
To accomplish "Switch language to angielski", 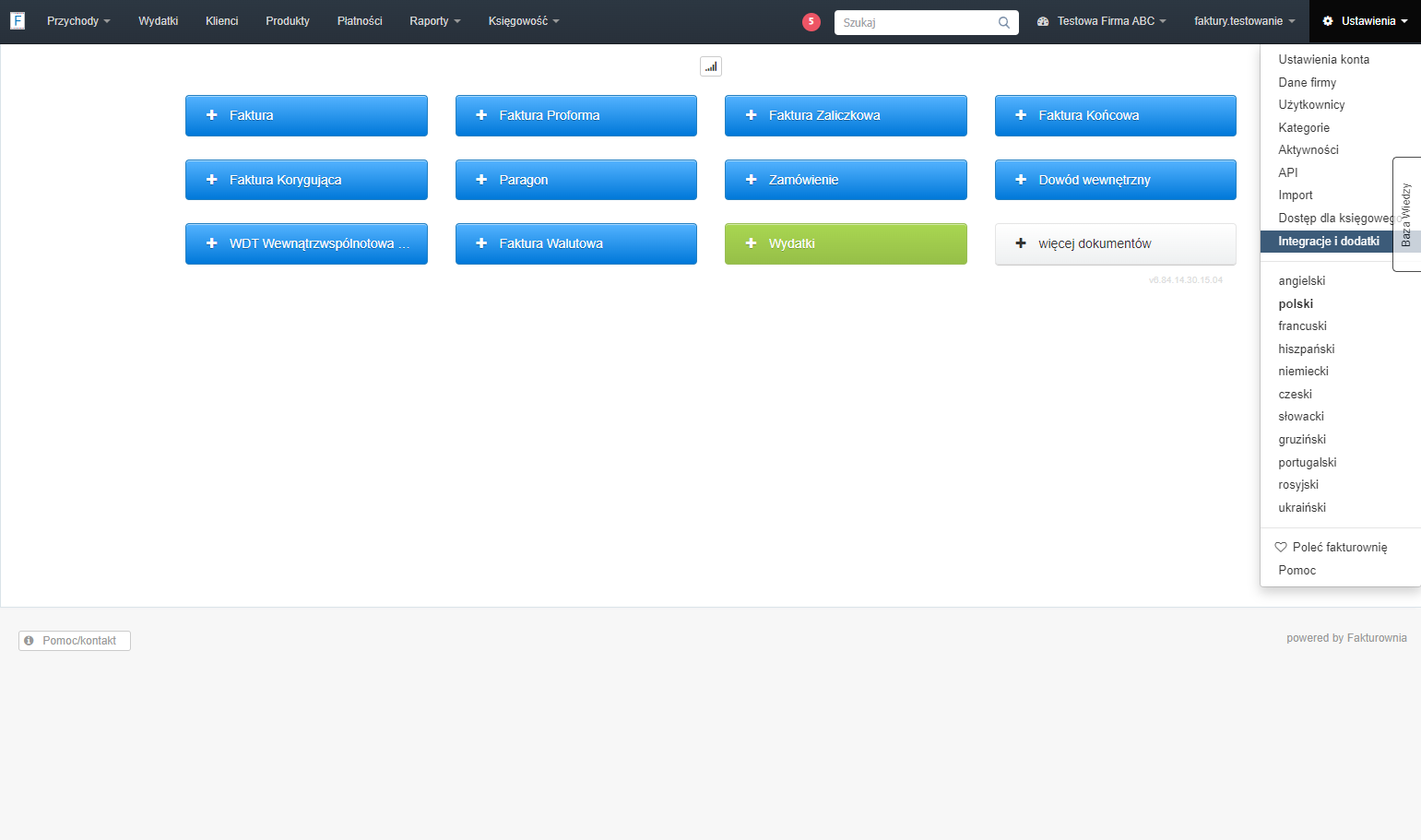I will [1302, 281].
